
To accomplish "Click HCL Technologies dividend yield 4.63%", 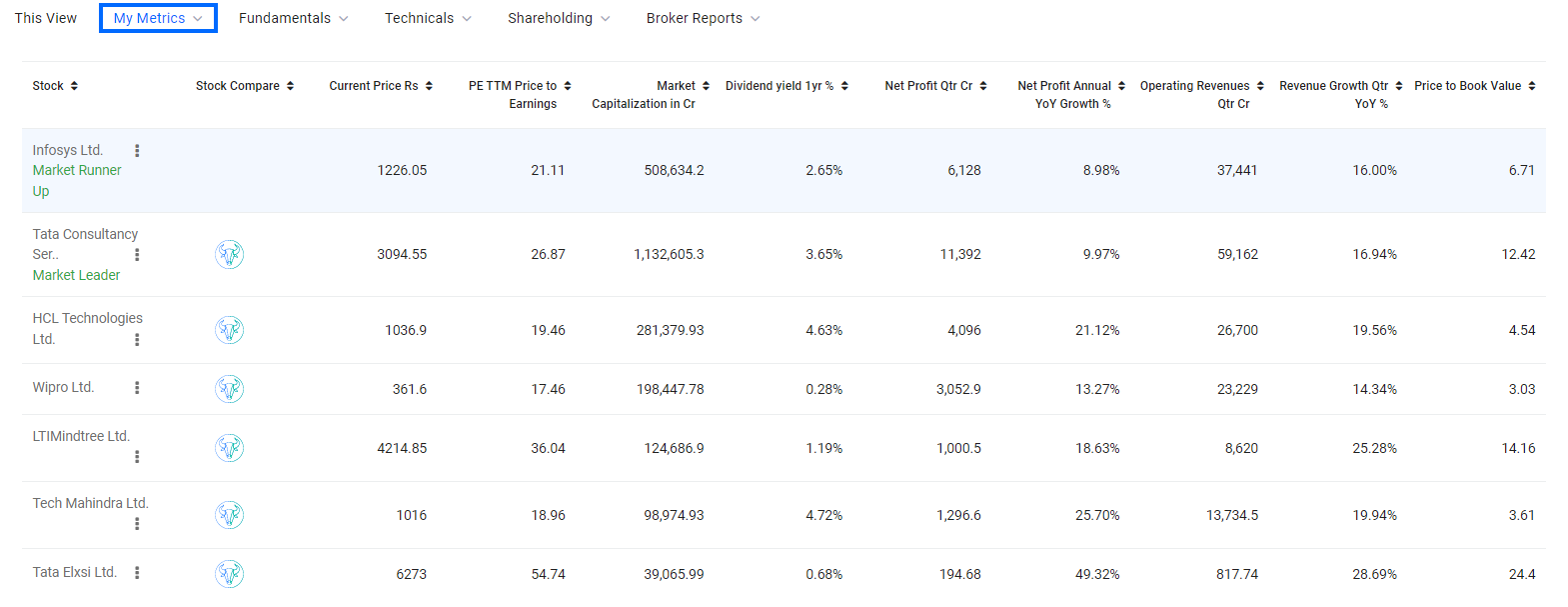I will (824, 330).
